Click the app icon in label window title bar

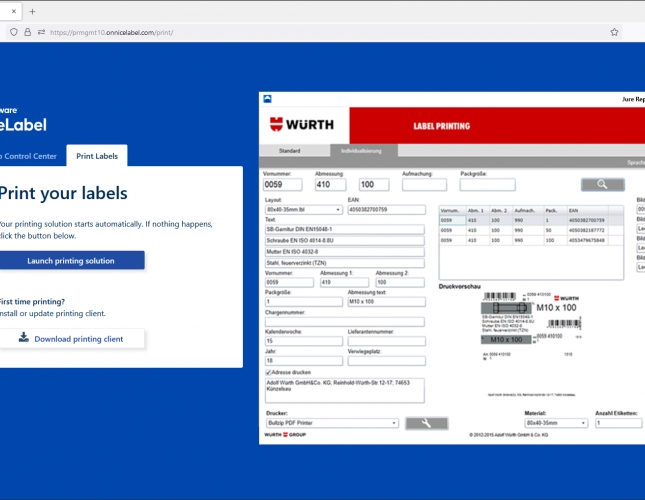(267, 99)
